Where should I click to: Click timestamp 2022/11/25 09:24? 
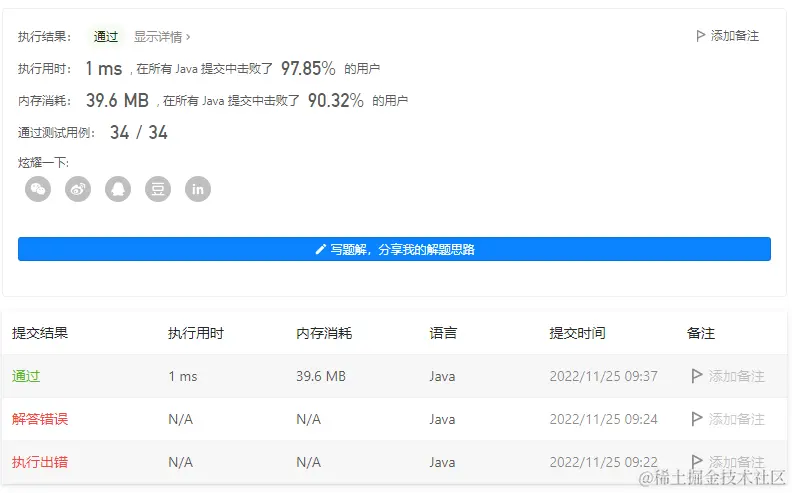pos(604,419)
